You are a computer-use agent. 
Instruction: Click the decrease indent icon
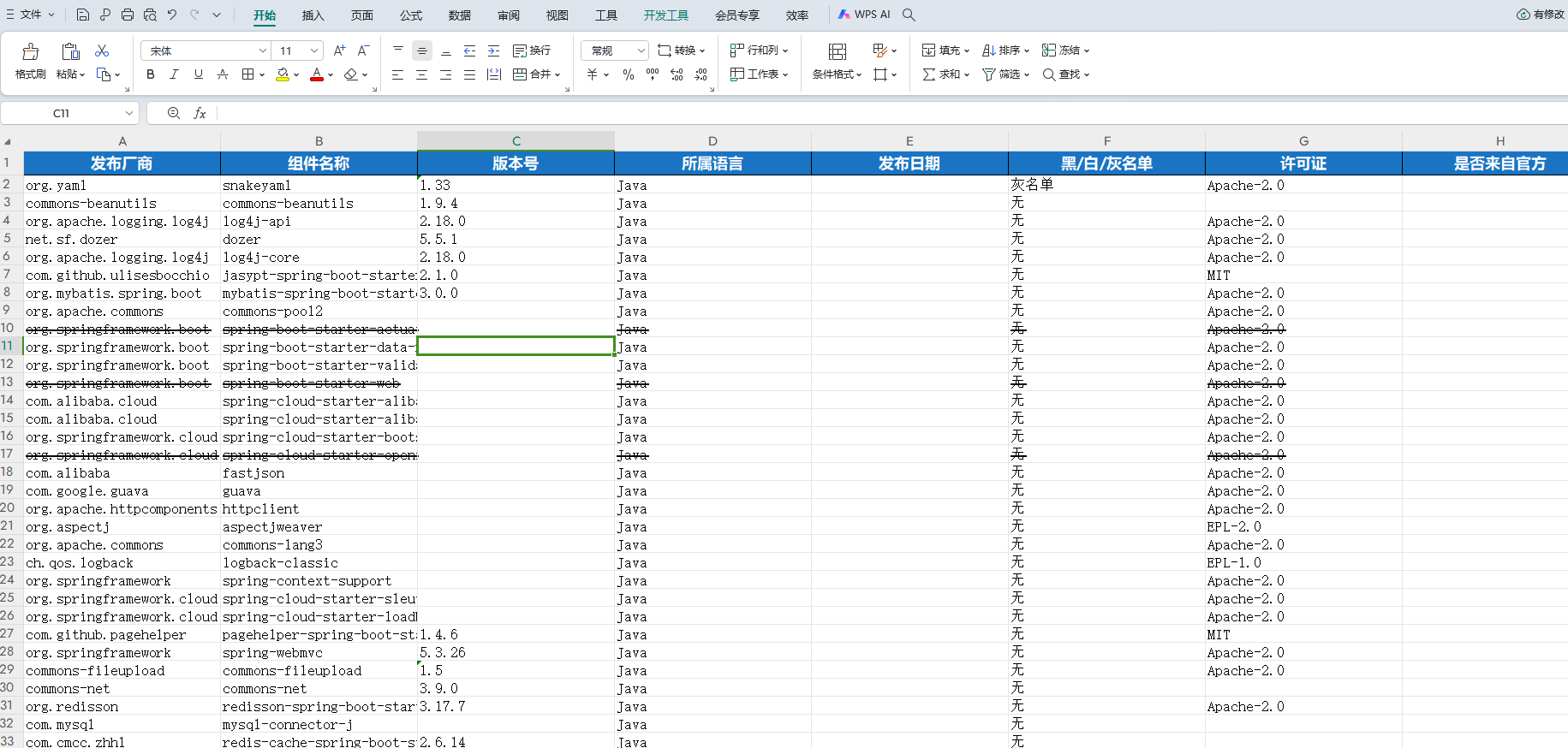[x=469, y=50]
